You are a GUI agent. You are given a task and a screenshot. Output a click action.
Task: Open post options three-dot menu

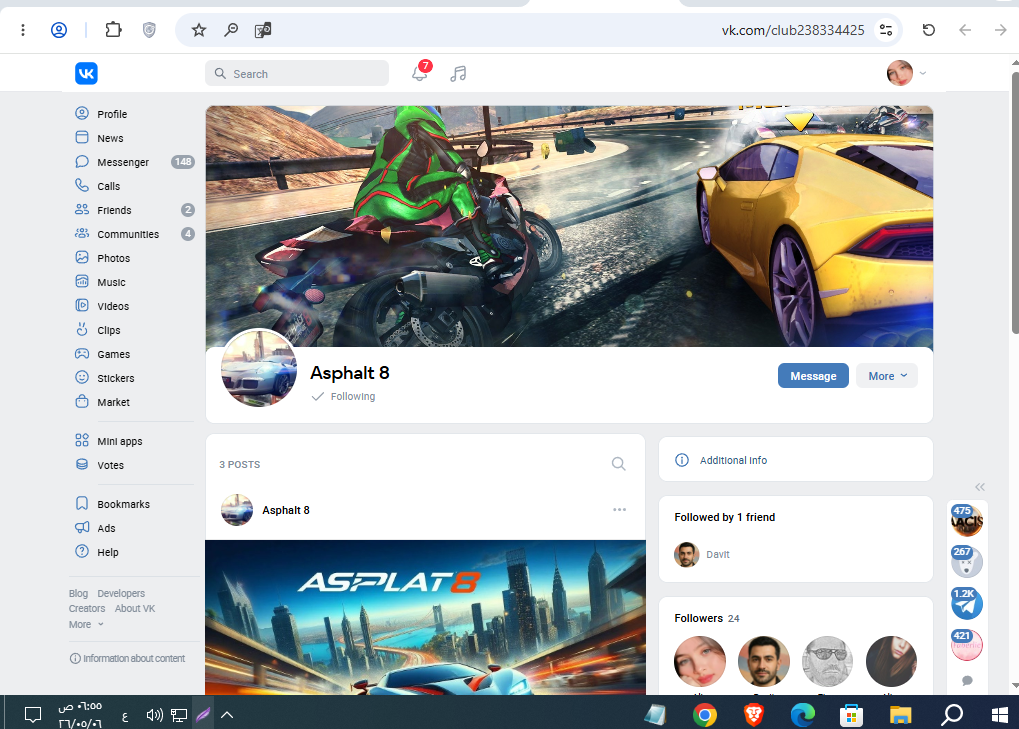pos(619,509)
